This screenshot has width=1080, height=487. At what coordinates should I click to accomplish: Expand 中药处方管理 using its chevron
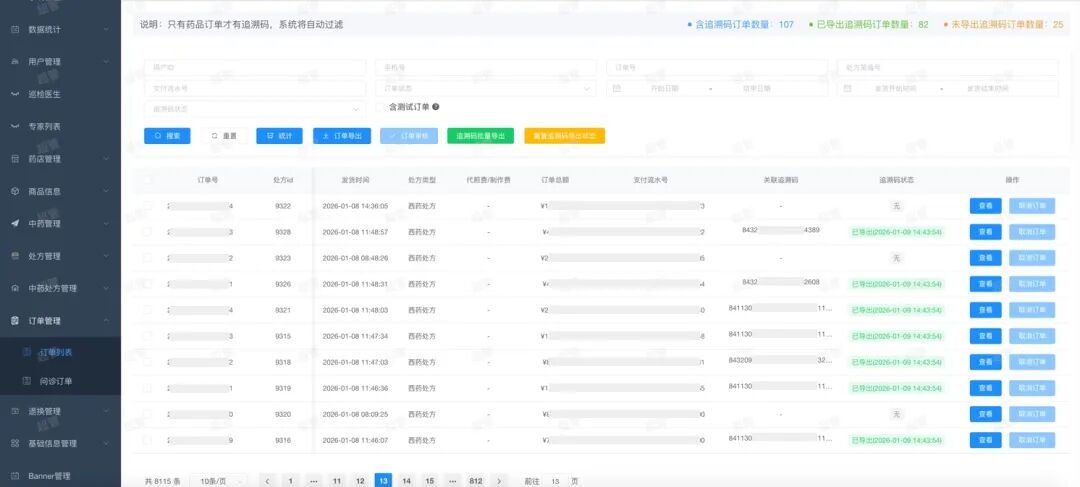(x=106, y=289)
